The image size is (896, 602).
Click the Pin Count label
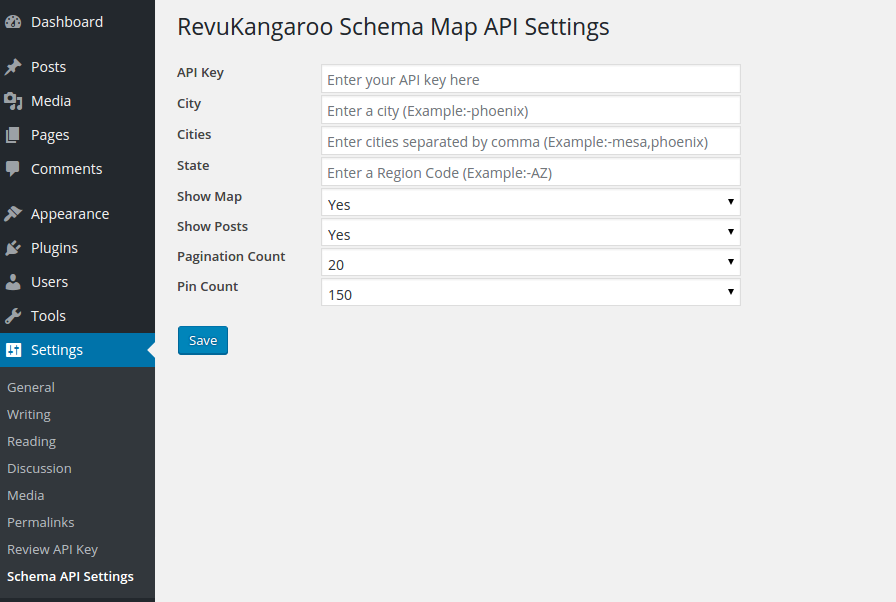(207, 286)
